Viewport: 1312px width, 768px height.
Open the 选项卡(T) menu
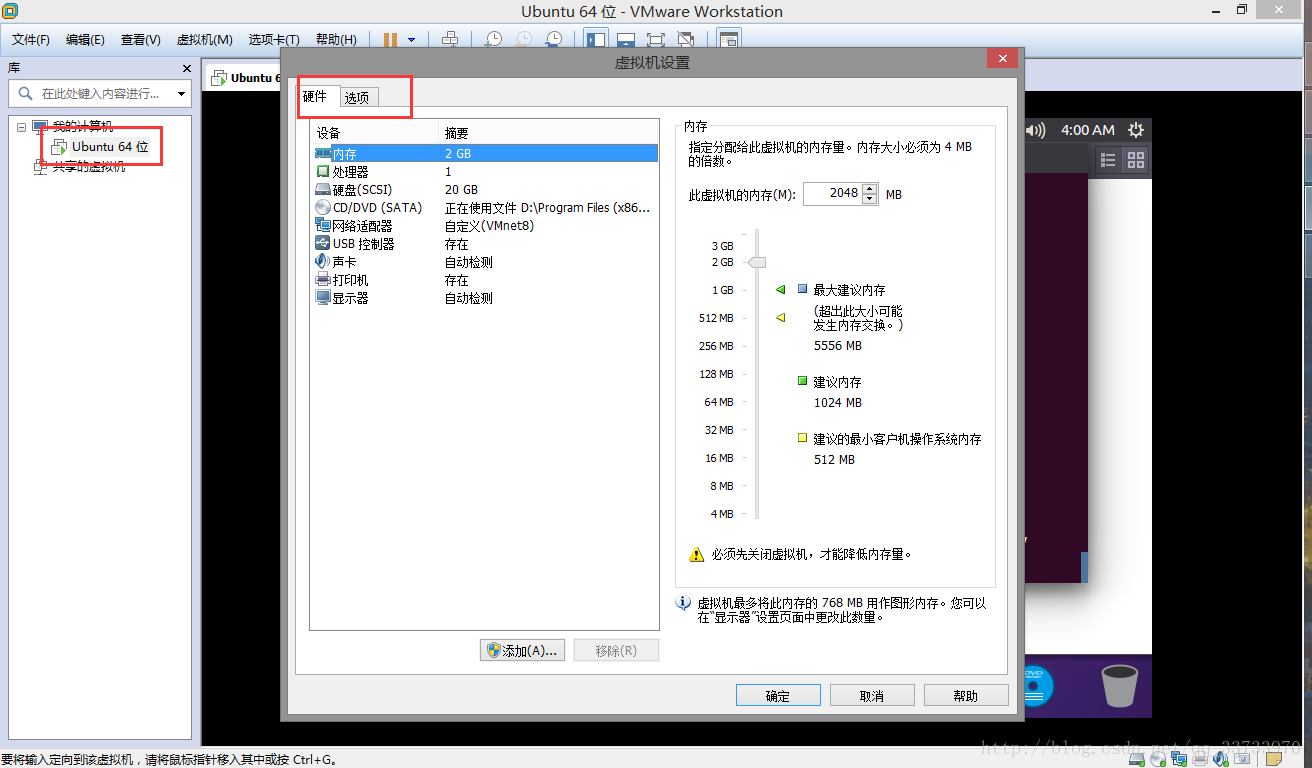click(274, 39)
